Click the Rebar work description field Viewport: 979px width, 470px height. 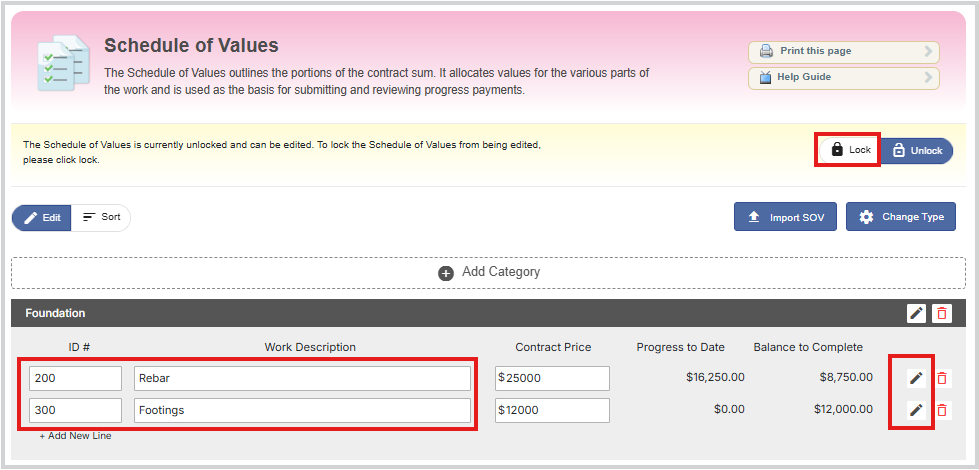(302, 378)
